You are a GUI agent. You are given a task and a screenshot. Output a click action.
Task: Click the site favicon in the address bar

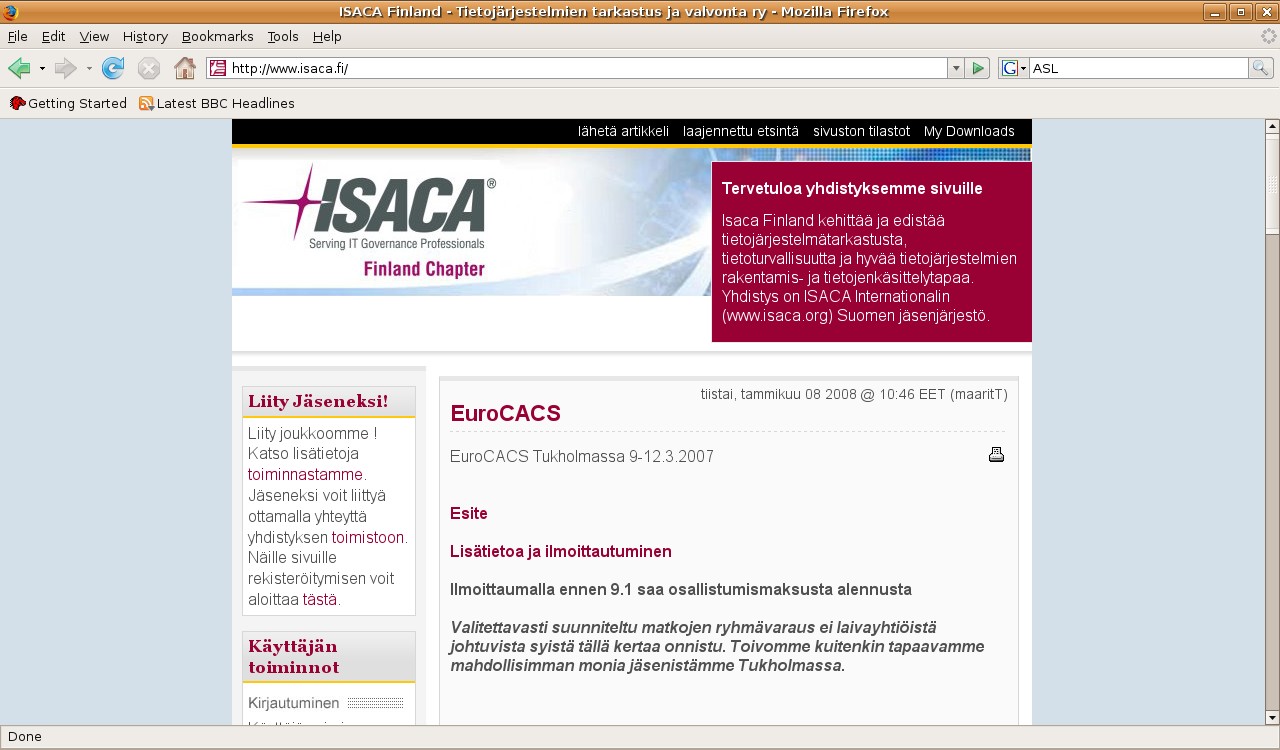(x=218, y=68)
